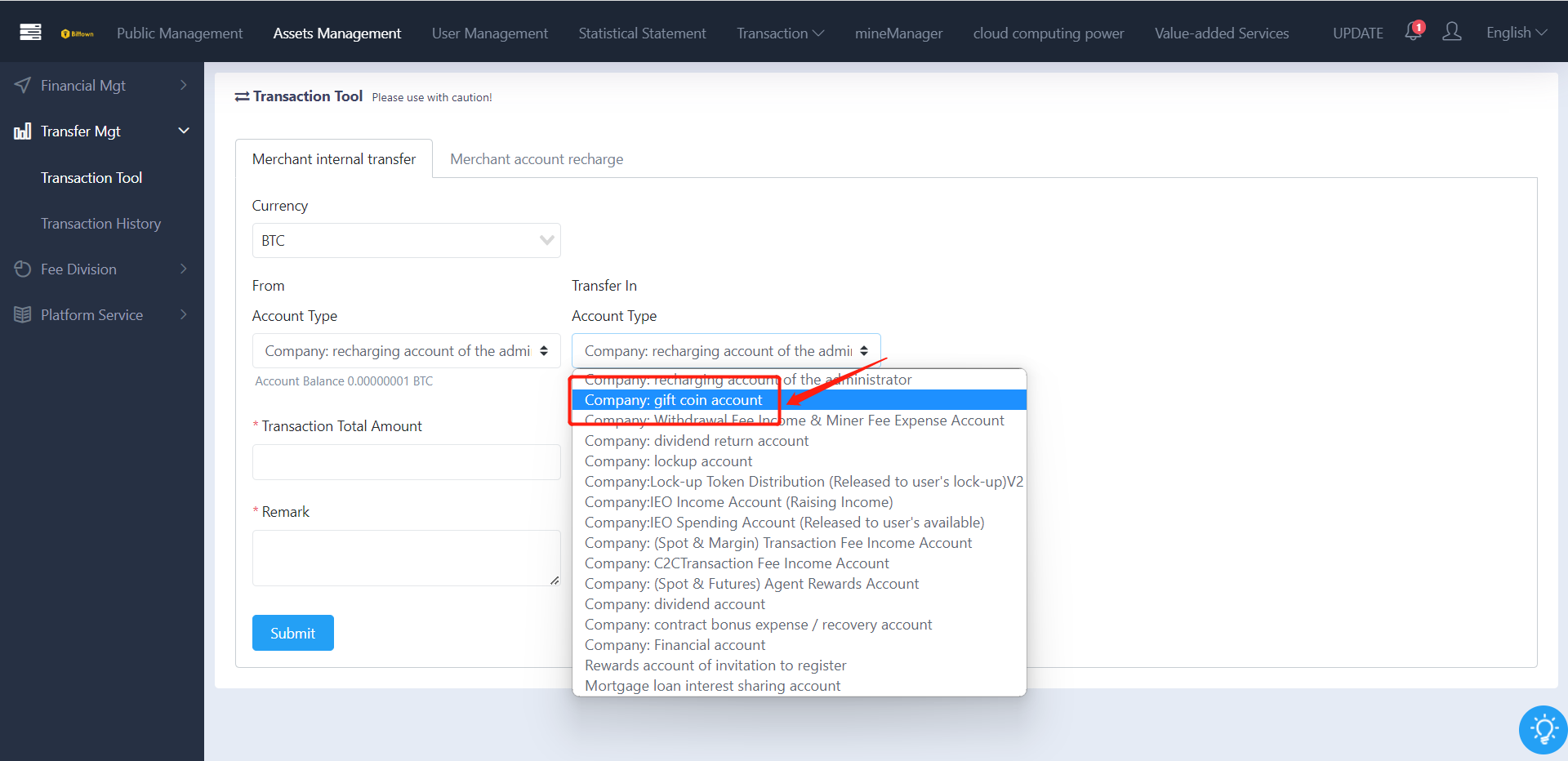The image size is (1568, 761).
Task: Click the Account Balance 0.00000001 BTC text
Action: coord(344,381)
